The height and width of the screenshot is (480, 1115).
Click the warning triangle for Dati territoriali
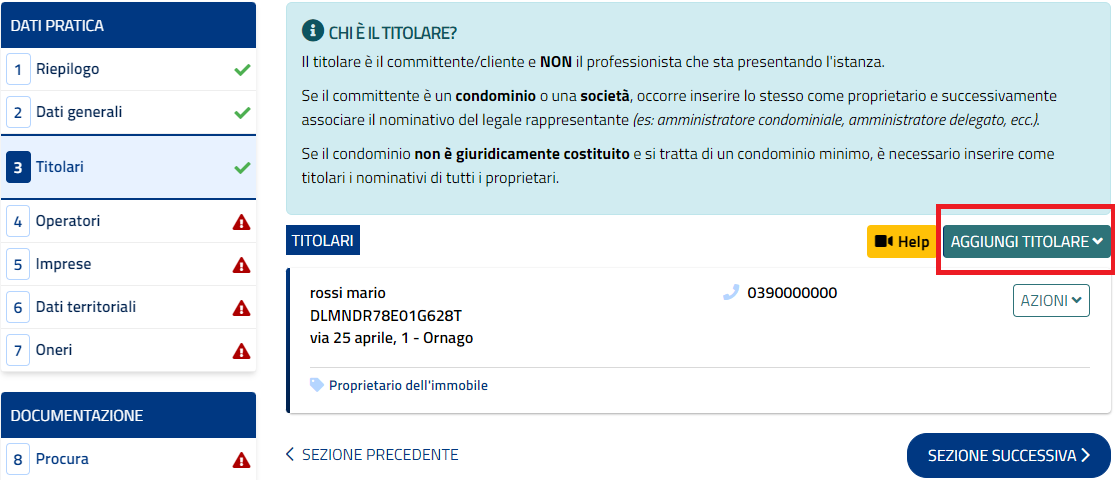click(x=241, y=308)
